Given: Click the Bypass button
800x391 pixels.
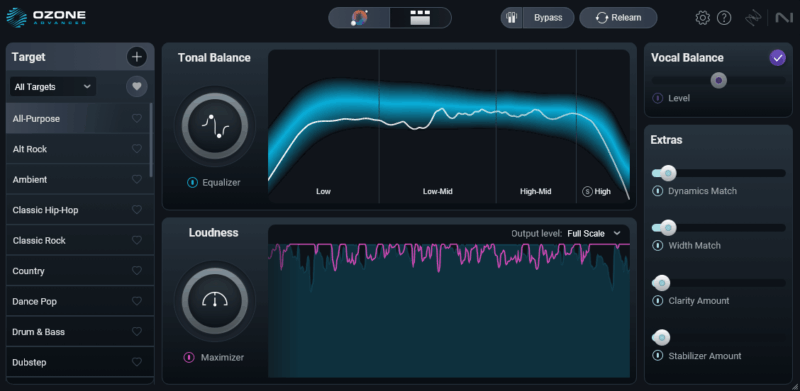Looking at the screenshot, I should [x=548, y=18].
